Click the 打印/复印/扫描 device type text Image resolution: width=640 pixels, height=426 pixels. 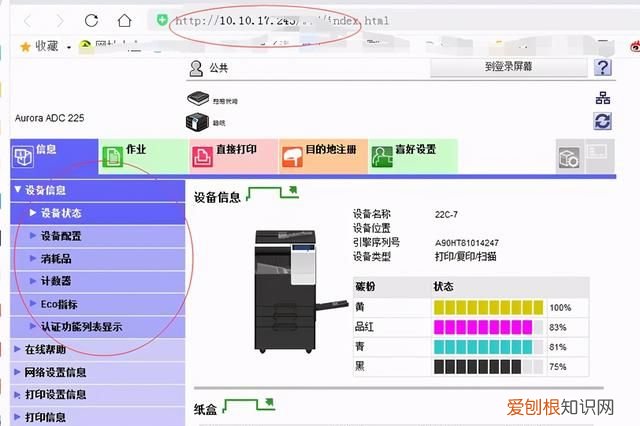[x=465, y=257]
